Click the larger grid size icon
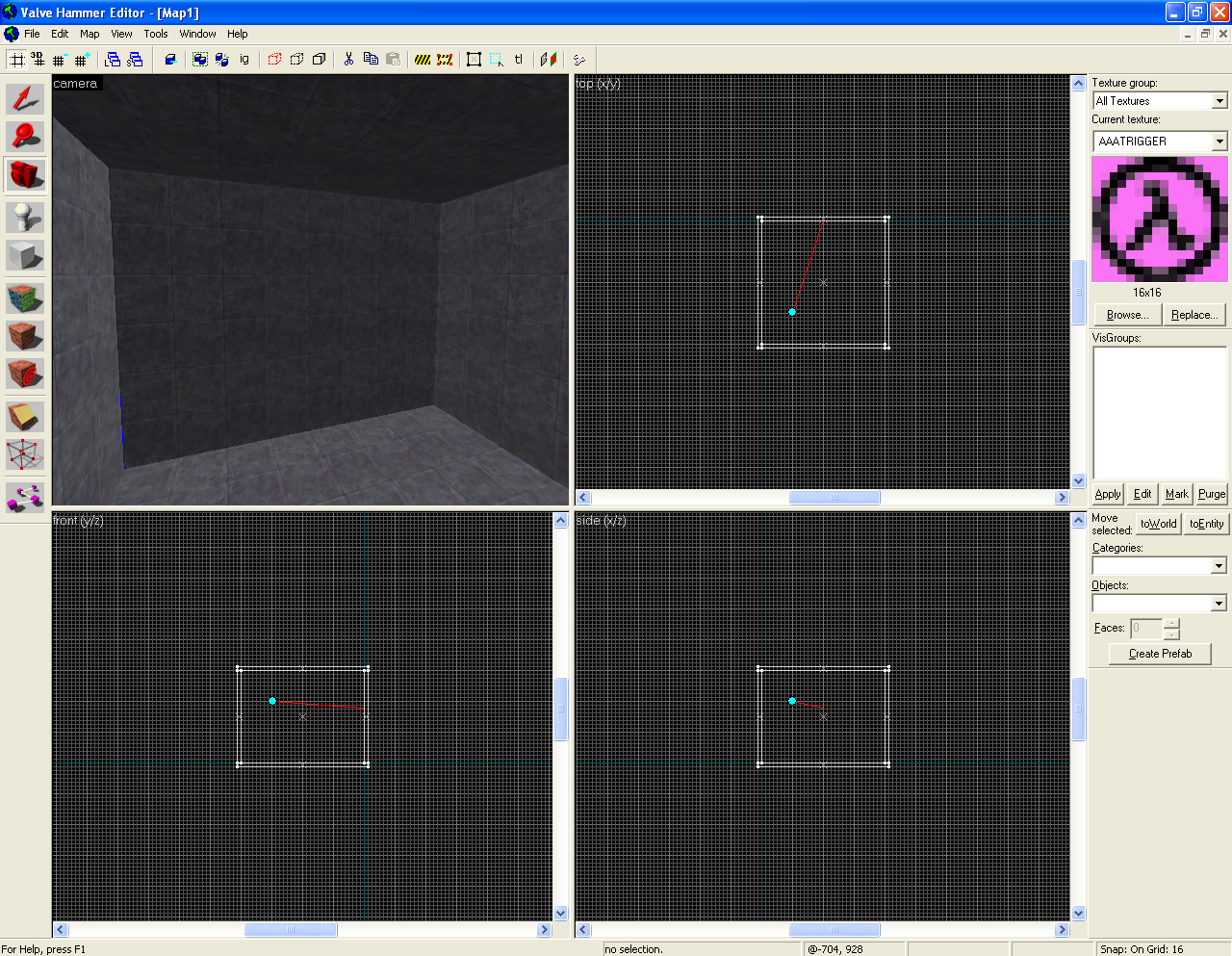This screenshot has height=956, width=1232. coord(82,60)
